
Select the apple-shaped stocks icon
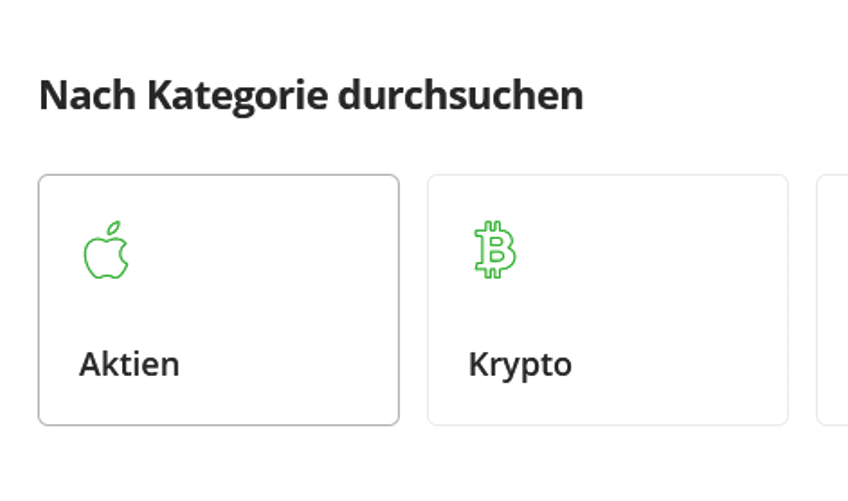(x=106, y=250)
